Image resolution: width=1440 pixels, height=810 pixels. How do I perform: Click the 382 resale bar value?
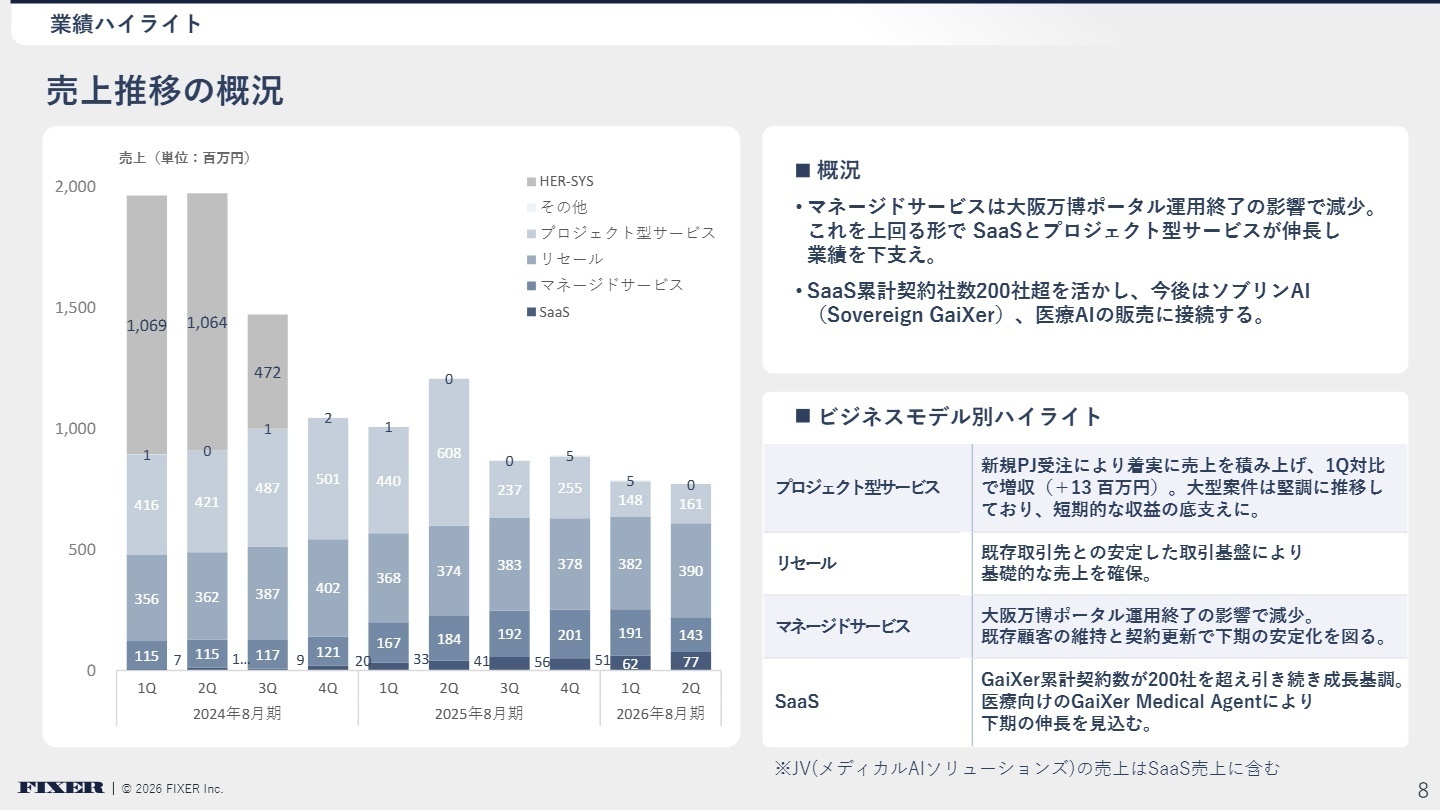click(x=630, y=565)
